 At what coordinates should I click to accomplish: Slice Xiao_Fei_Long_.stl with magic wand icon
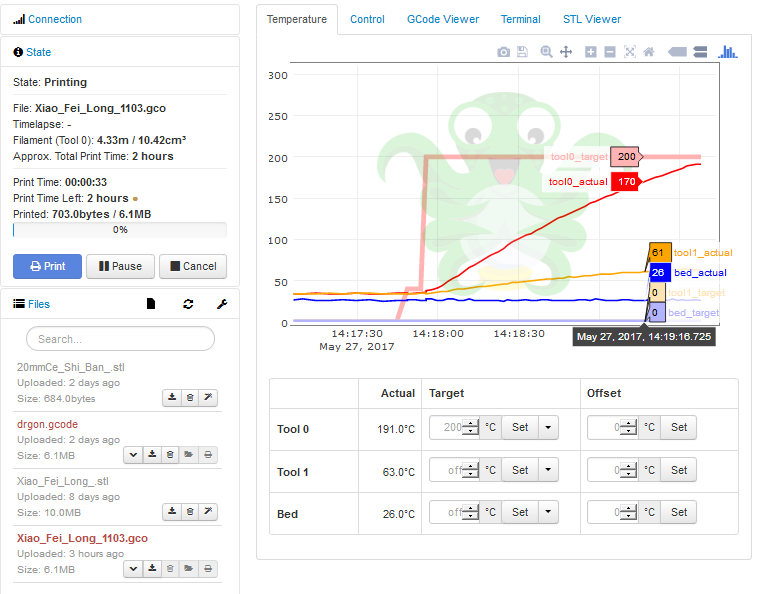[208, 512]
